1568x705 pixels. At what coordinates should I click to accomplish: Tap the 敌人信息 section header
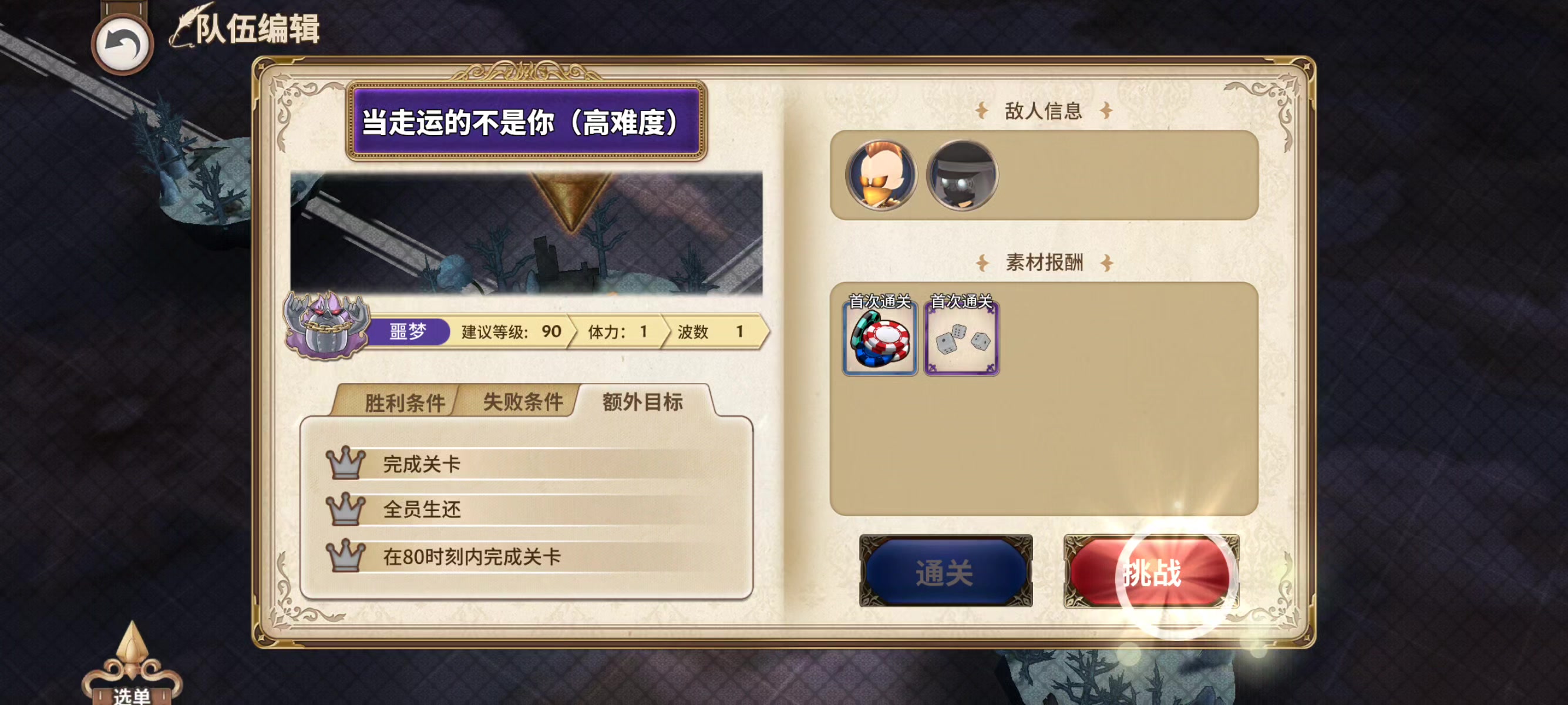point(1044,111)
